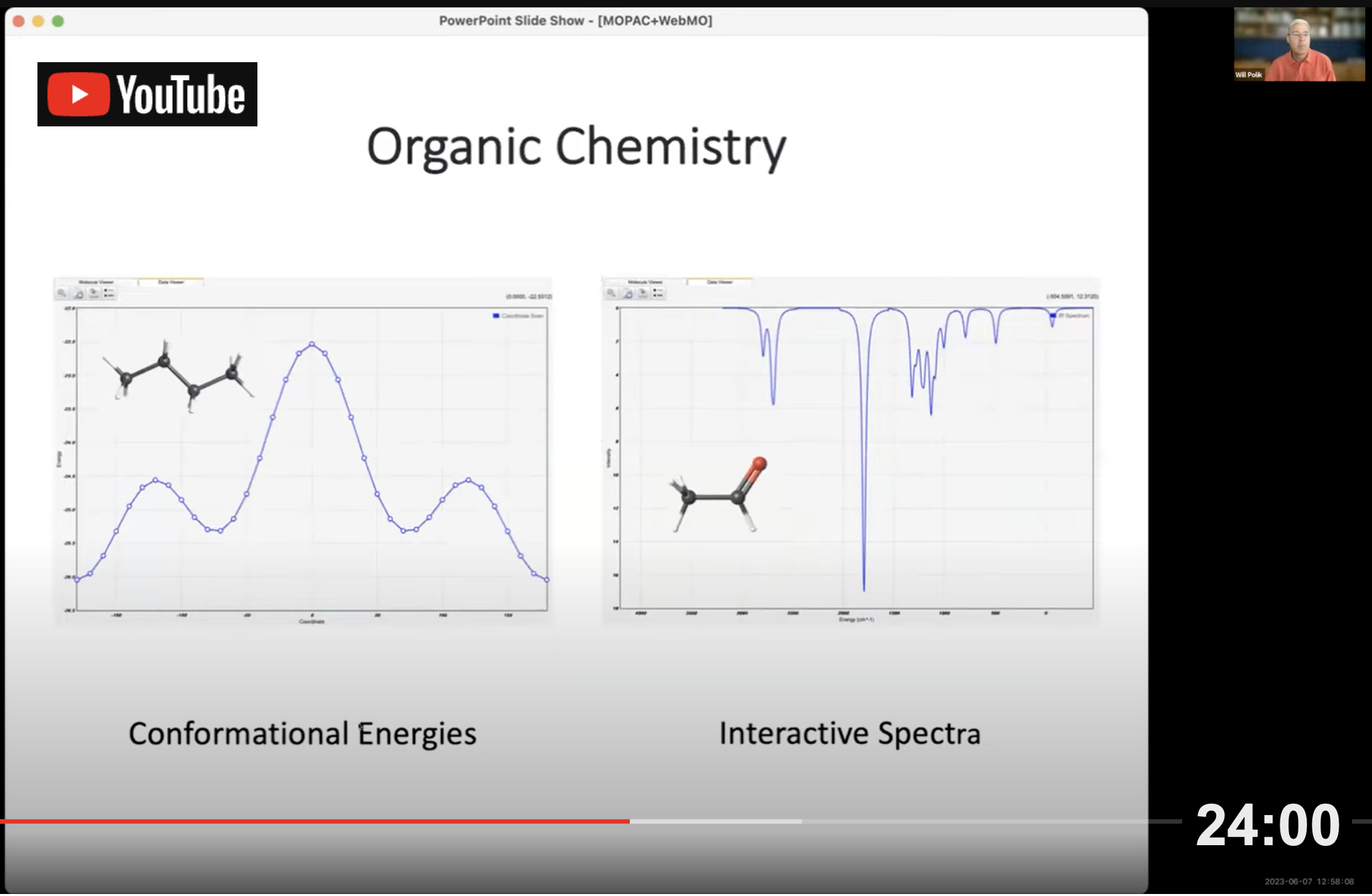Click the blue Coordinate Scan legend swatch
The width and height of the screenshot is (1372, 896).
coord(496,316)
